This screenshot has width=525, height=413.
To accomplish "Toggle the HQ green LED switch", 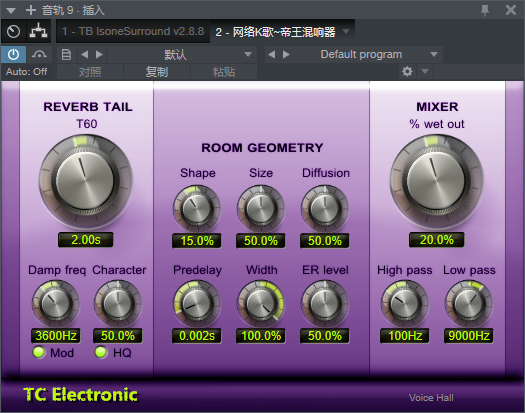I will 101,352.
